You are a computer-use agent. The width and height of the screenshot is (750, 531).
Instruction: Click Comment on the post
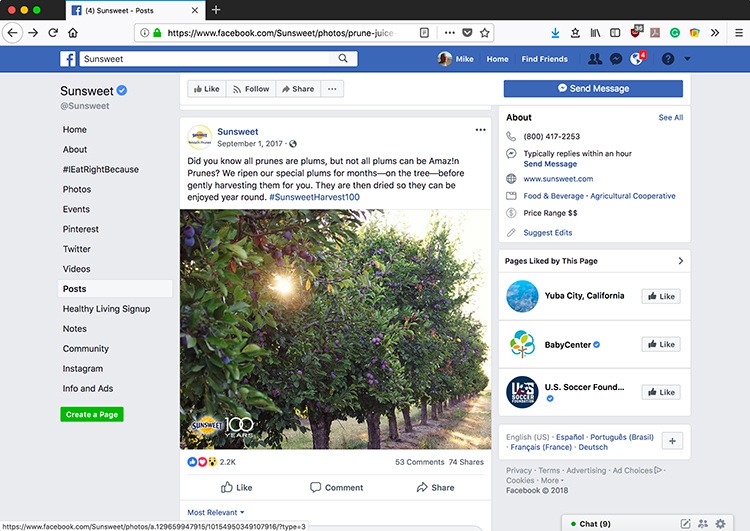[x=337, y=487]
